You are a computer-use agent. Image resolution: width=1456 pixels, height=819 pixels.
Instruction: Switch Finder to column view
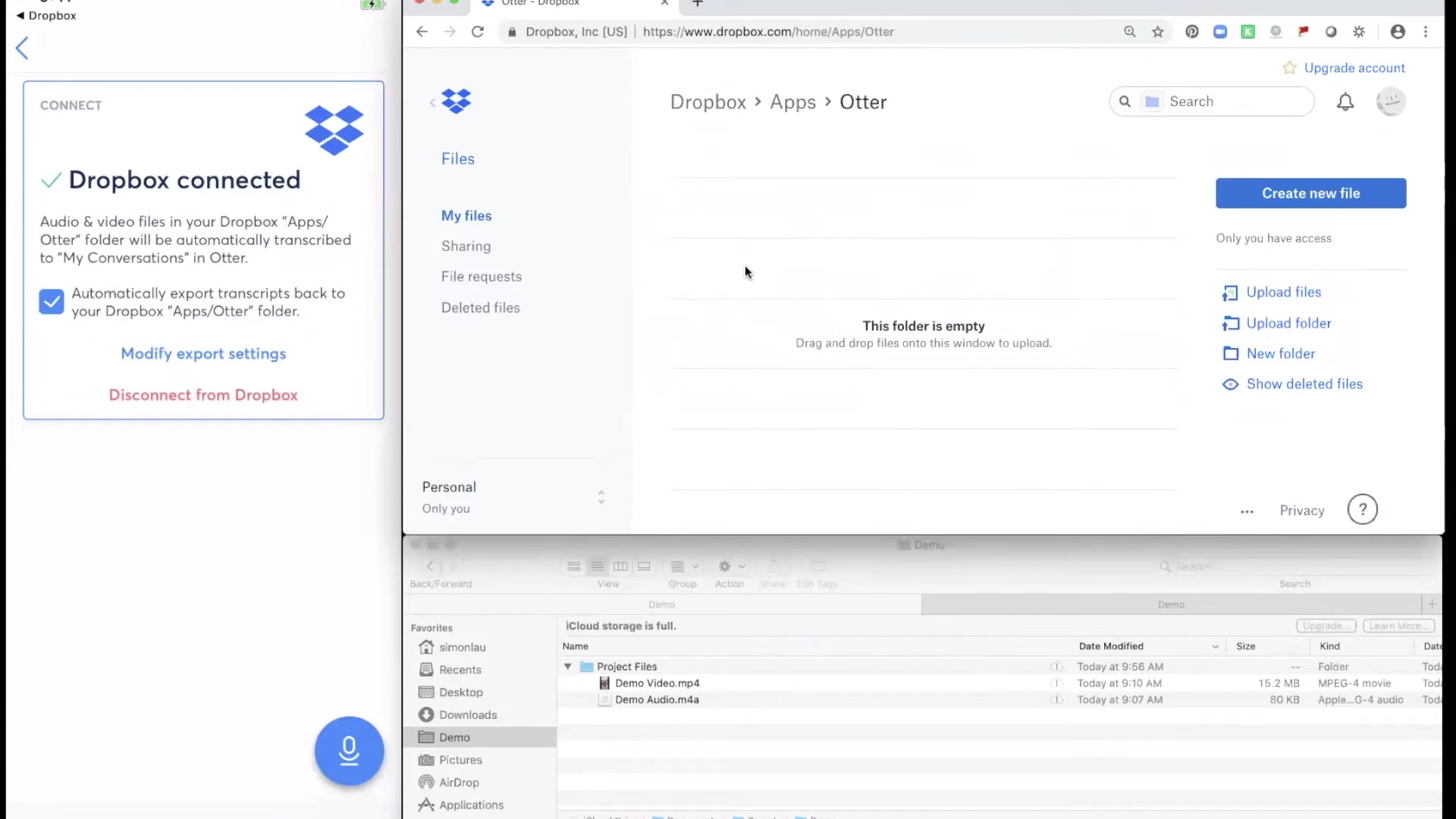620,567
